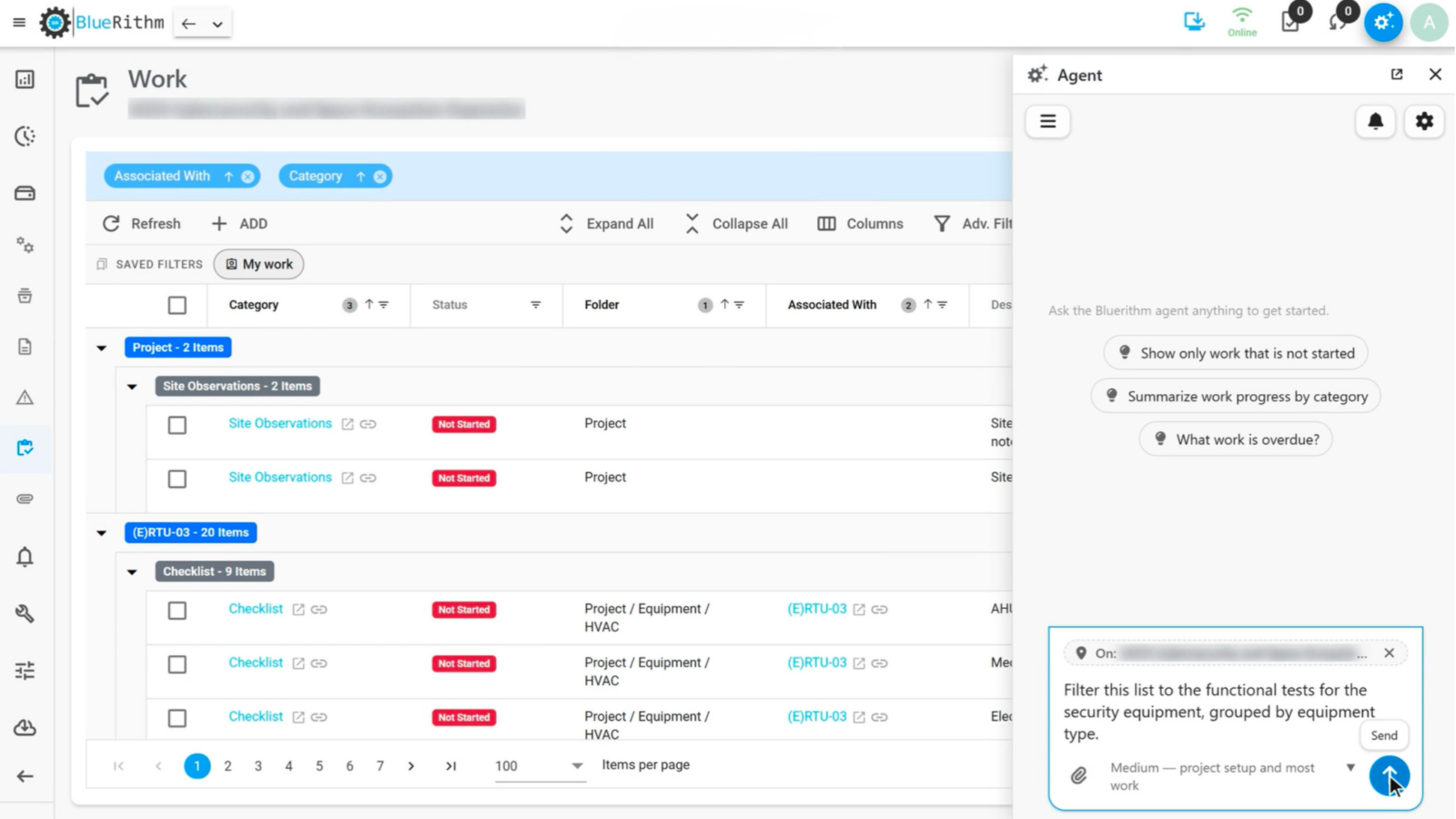Open the warning triangle issues icon in sidebar

(x=25, y=398)
